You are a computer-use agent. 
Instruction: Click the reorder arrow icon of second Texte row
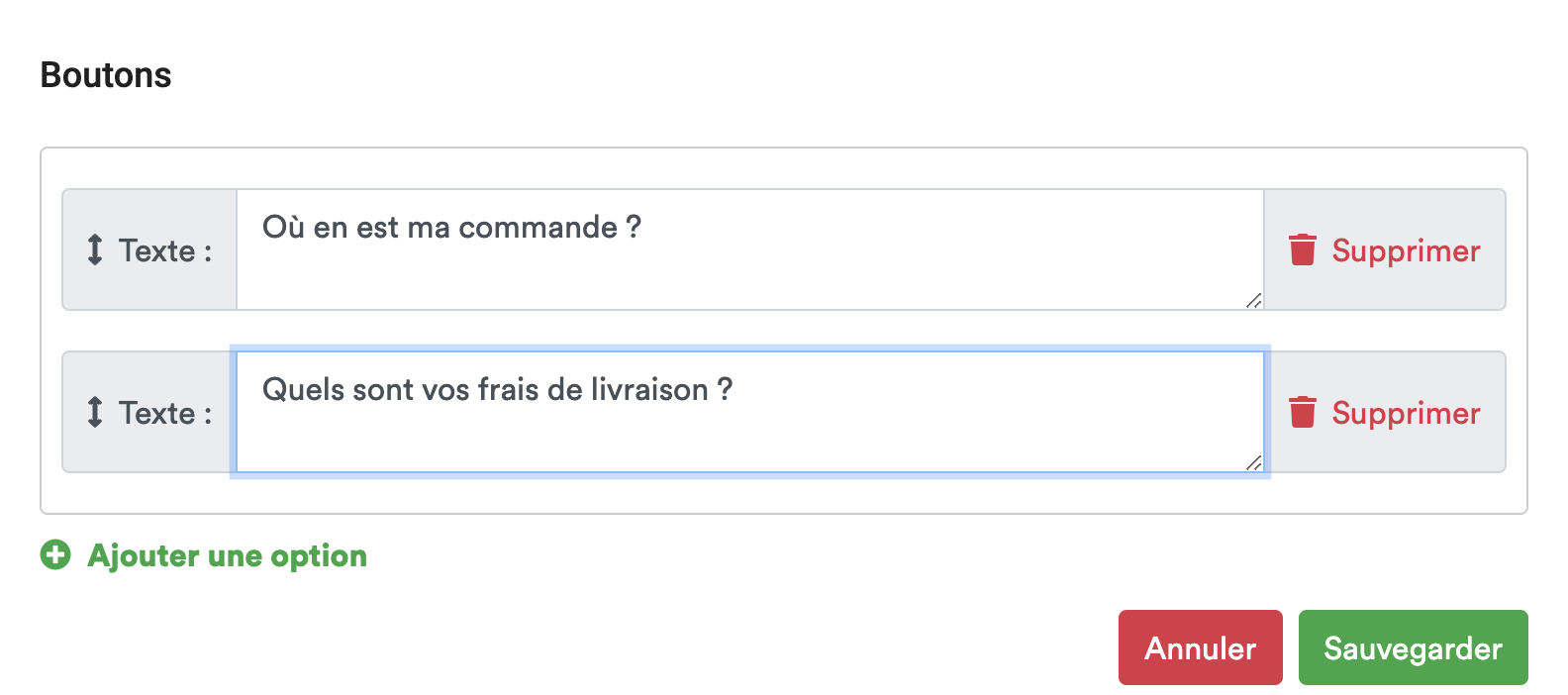click(95, 412)
